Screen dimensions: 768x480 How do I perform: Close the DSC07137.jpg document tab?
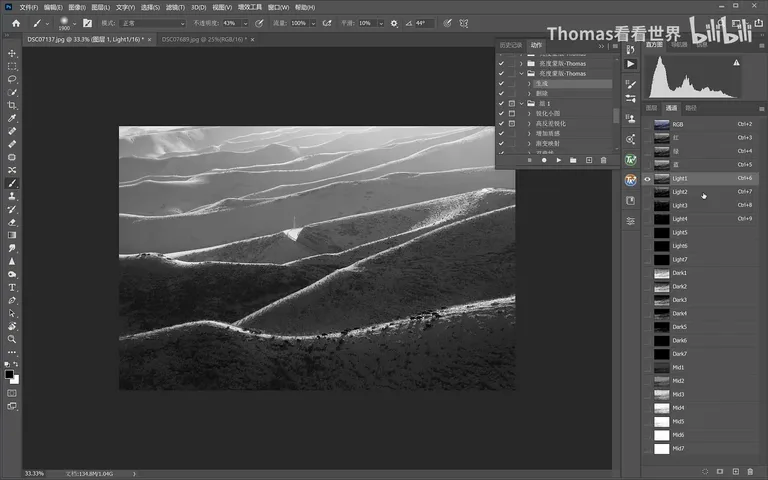click(149, 40)
